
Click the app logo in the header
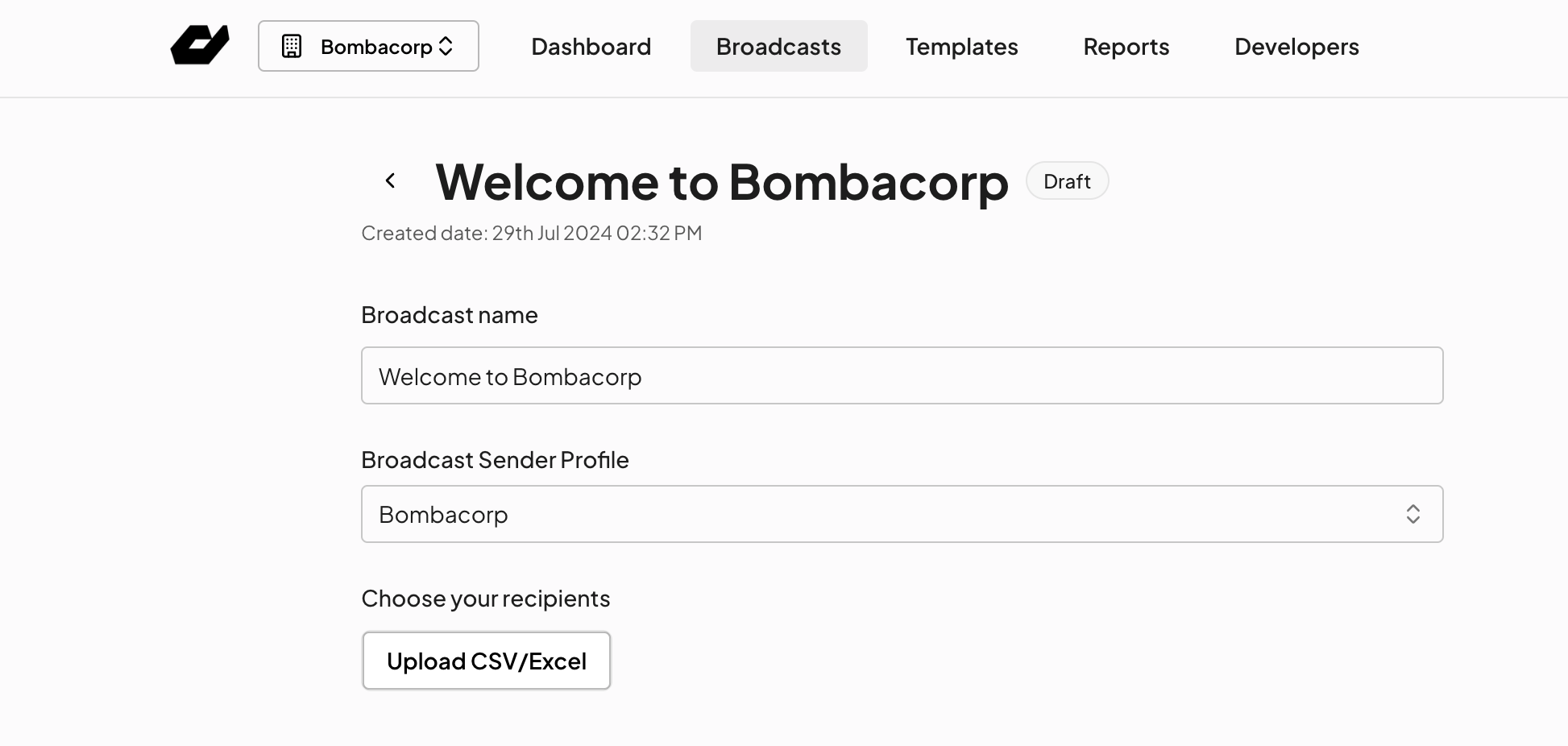(200, 45)
